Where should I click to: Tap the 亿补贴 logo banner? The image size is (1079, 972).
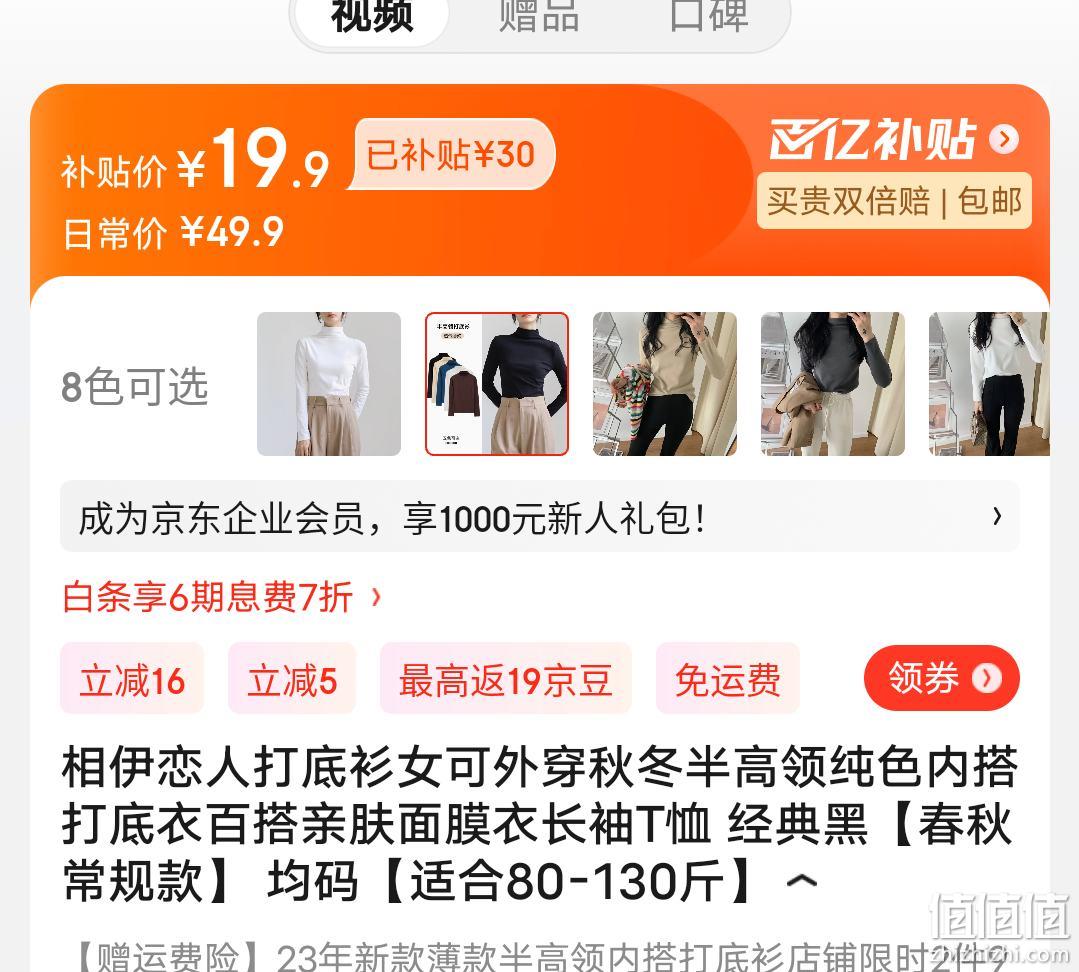pos(873,139)
